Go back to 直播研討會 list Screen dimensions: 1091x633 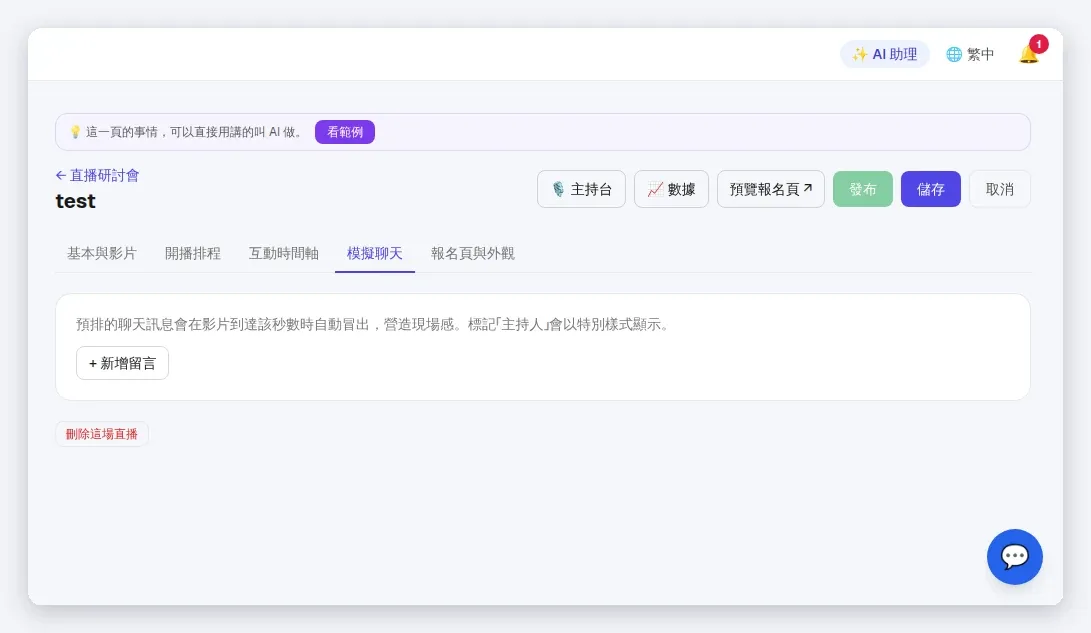pyautogui.click(x=97, y=175)
